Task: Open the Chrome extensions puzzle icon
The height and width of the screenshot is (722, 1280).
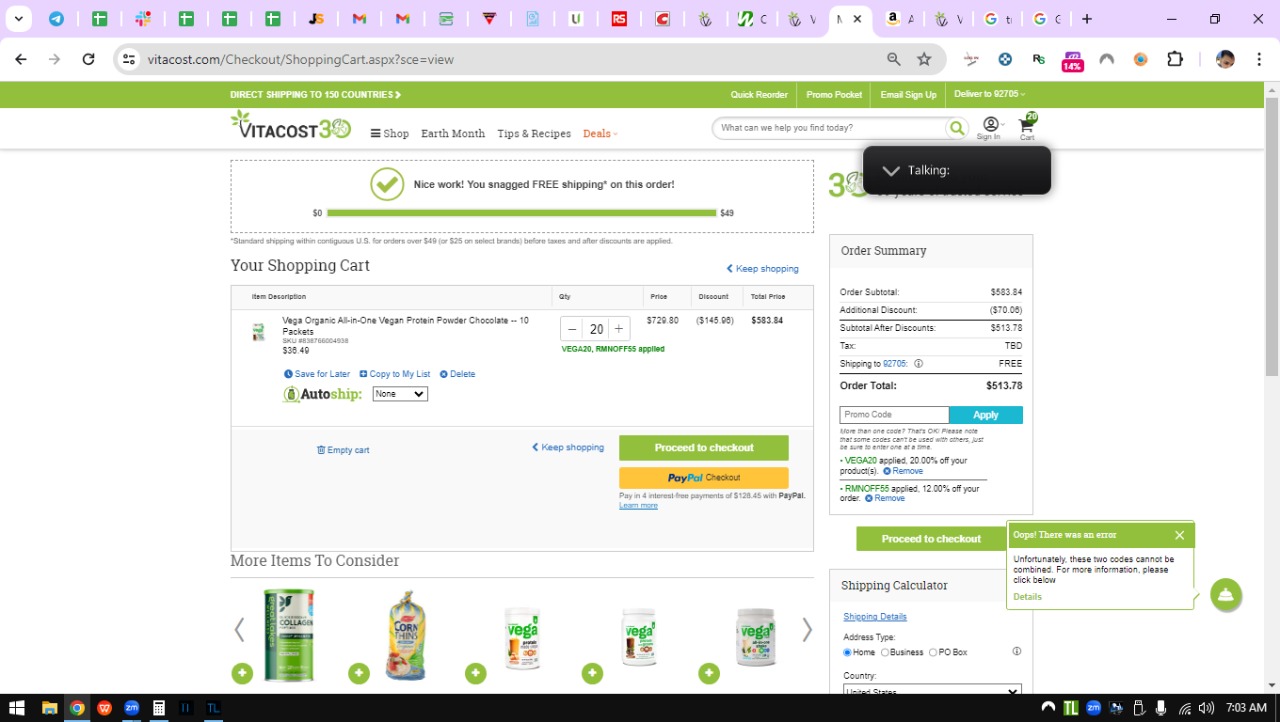Action: (x=1175, y=59)
